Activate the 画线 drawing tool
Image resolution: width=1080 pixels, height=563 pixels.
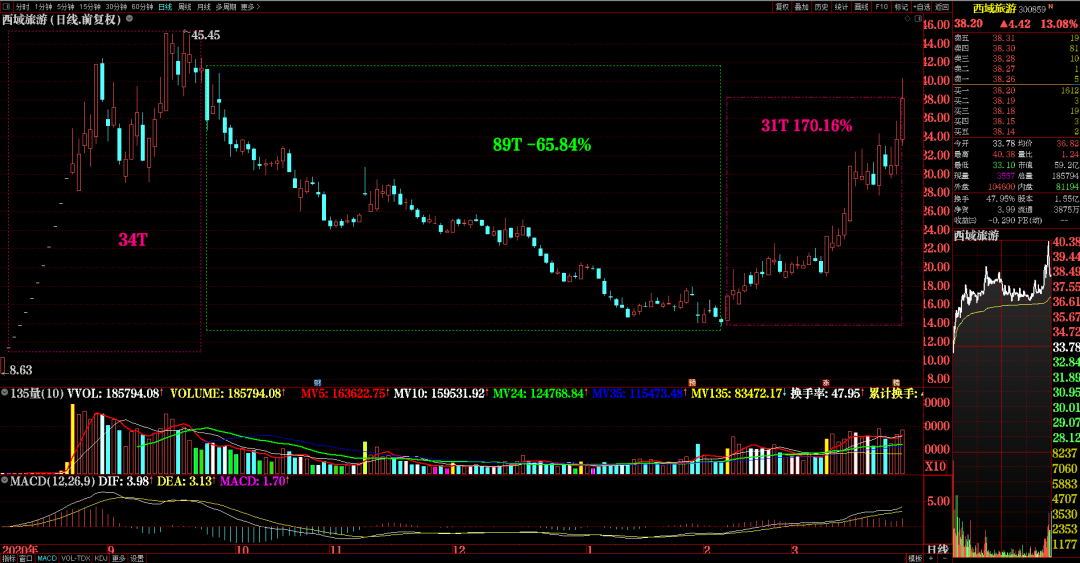862,7
